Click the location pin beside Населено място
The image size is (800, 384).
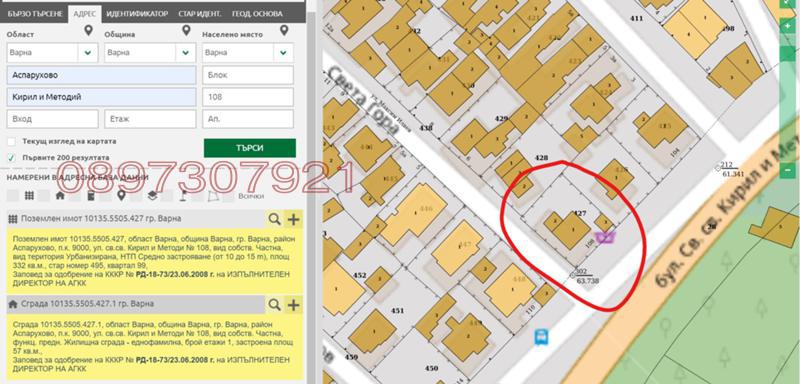click(x=284, y=31)
